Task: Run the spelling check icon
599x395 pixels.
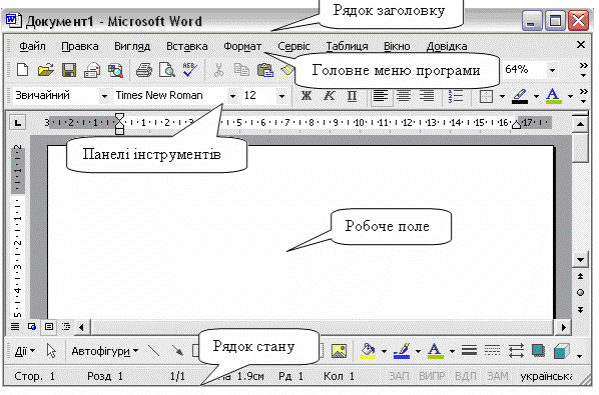Action: (x=190, y=70)
